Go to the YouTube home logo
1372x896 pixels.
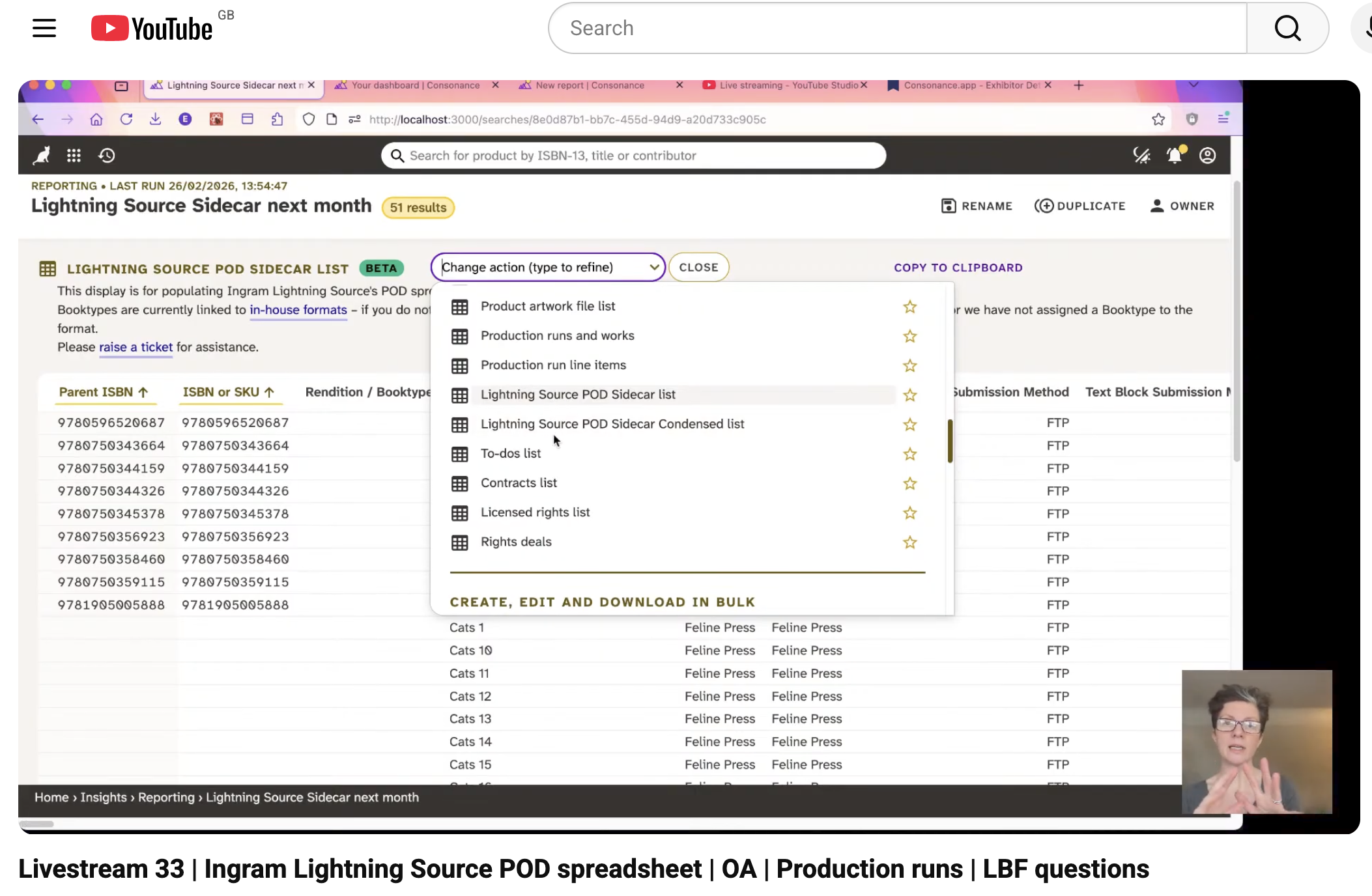tap(152, 28)
